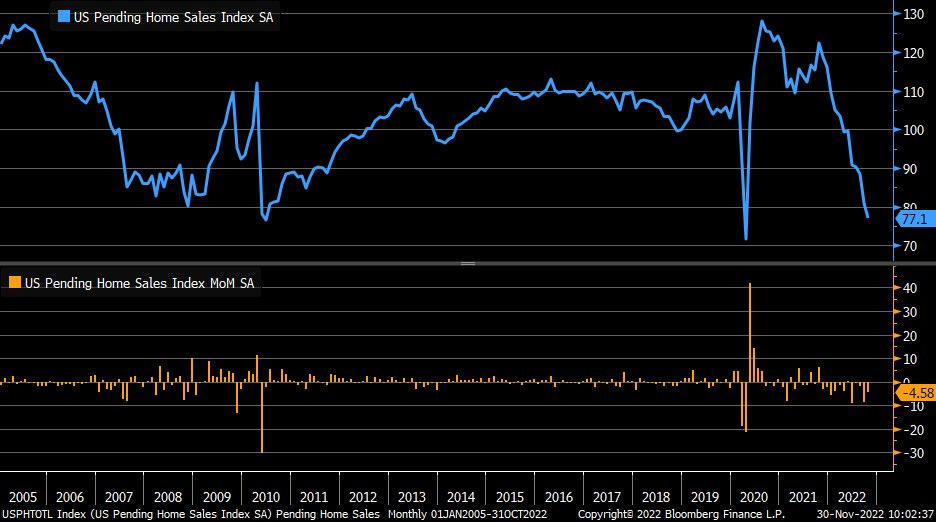Select 2015 on the time axis
The image size is (936, 522).
click(510, 497)
